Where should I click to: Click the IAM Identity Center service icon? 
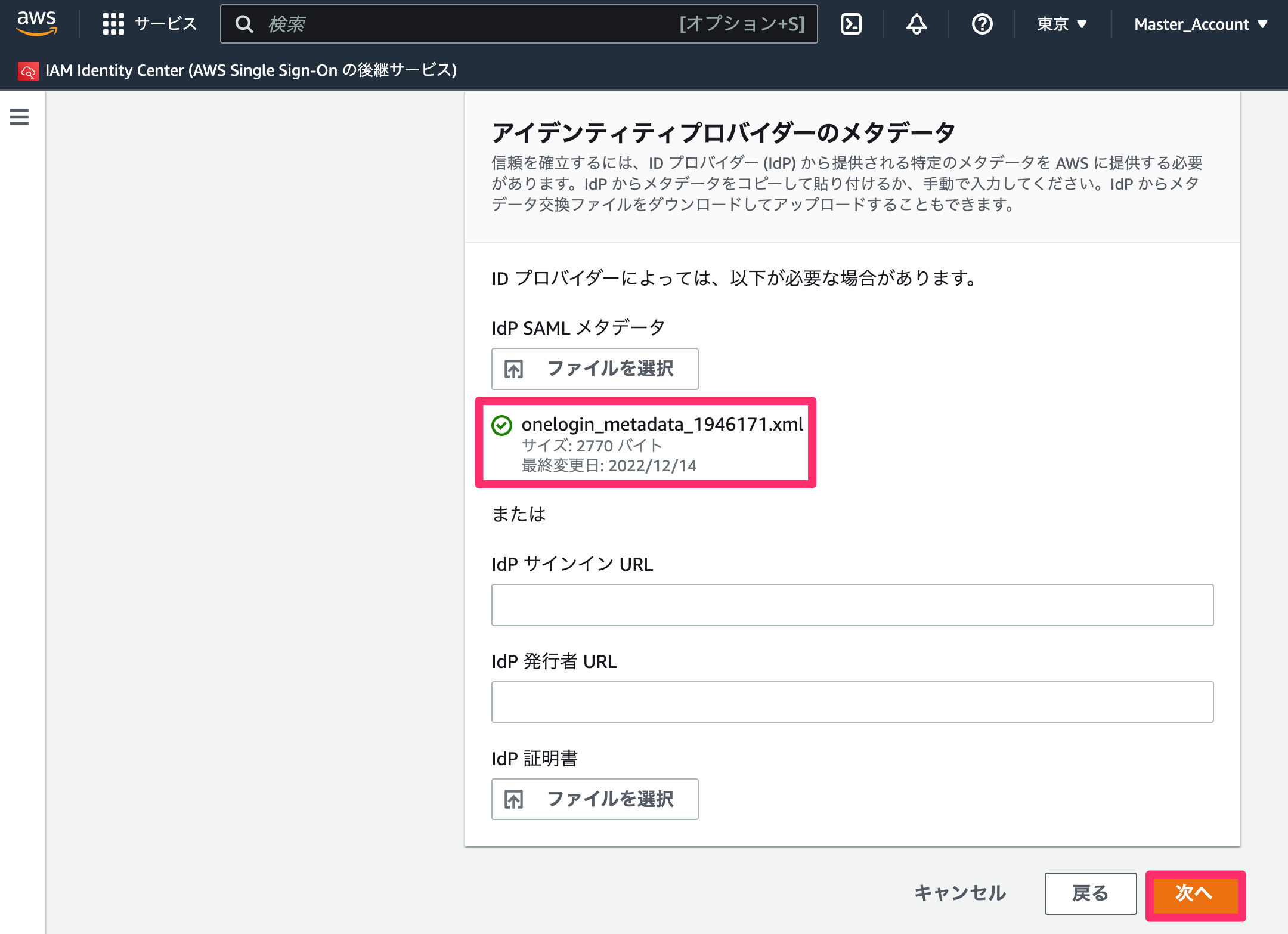(28, 71)
